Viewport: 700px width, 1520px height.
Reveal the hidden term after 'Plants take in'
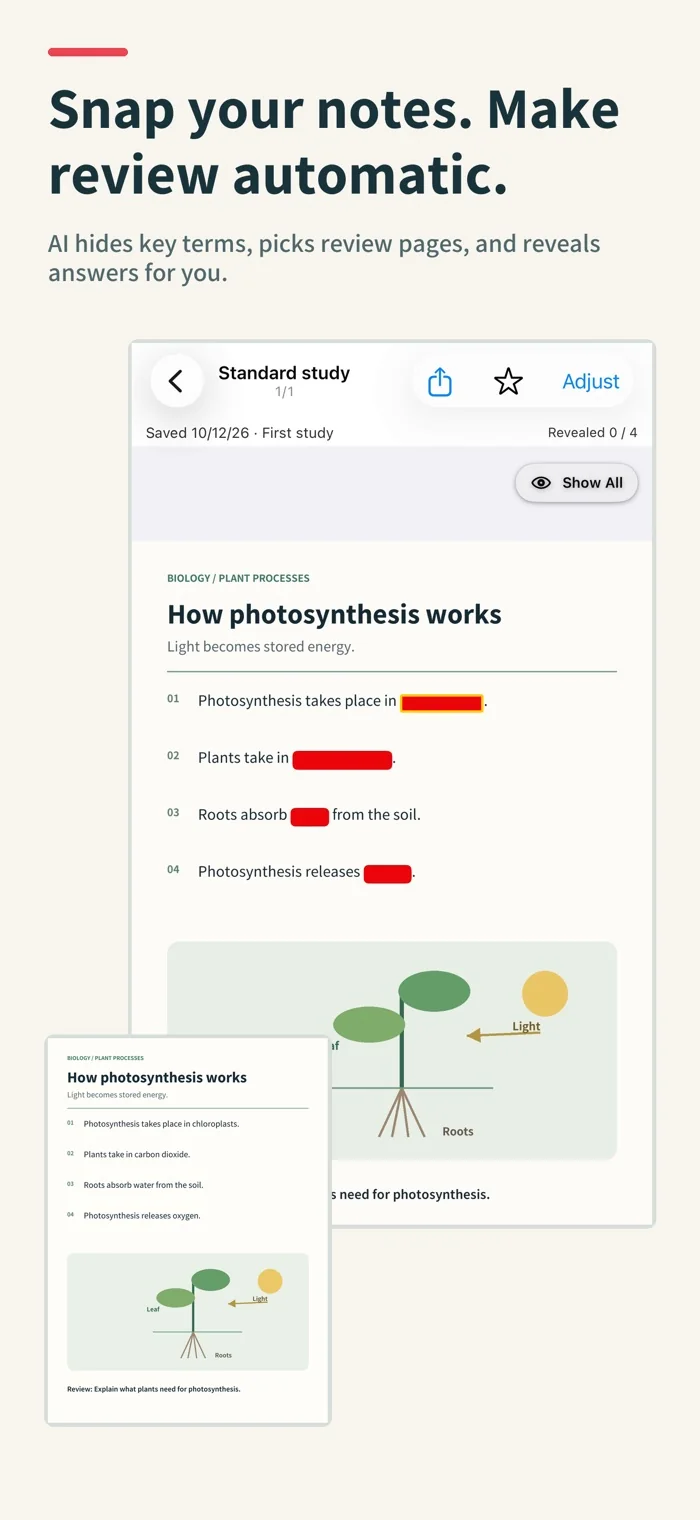342,759
